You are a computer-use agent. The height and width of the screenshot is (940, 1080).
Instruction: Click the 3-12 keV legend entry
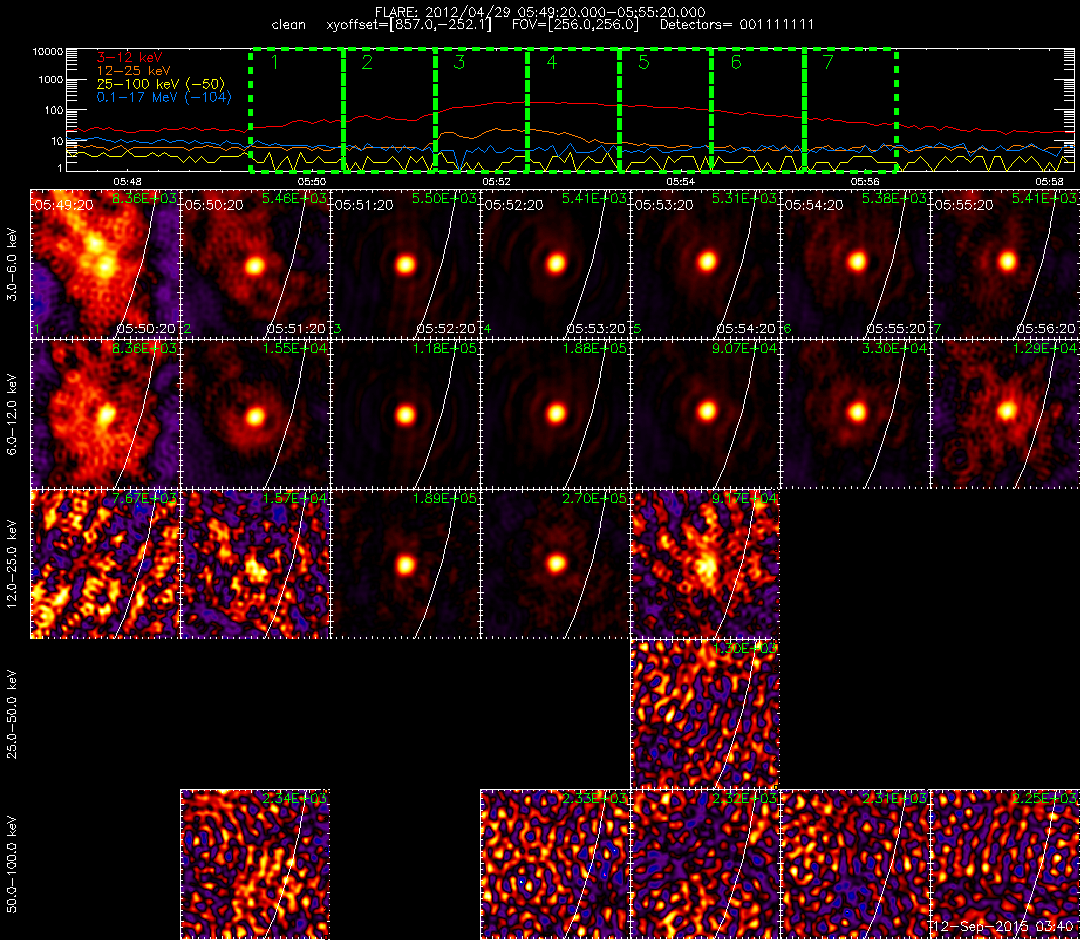[129, 58]
